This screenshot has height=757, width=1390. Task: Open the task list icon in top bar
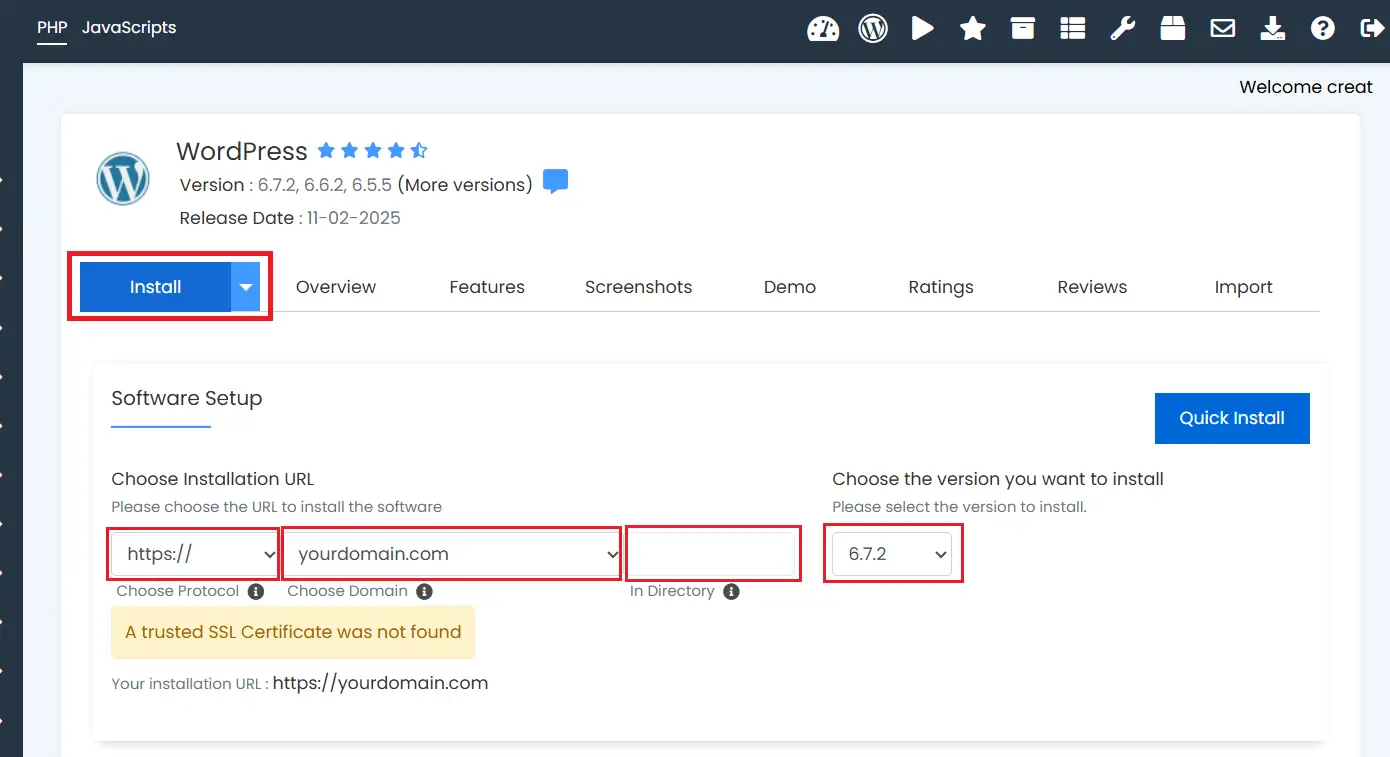[1073, 29]
